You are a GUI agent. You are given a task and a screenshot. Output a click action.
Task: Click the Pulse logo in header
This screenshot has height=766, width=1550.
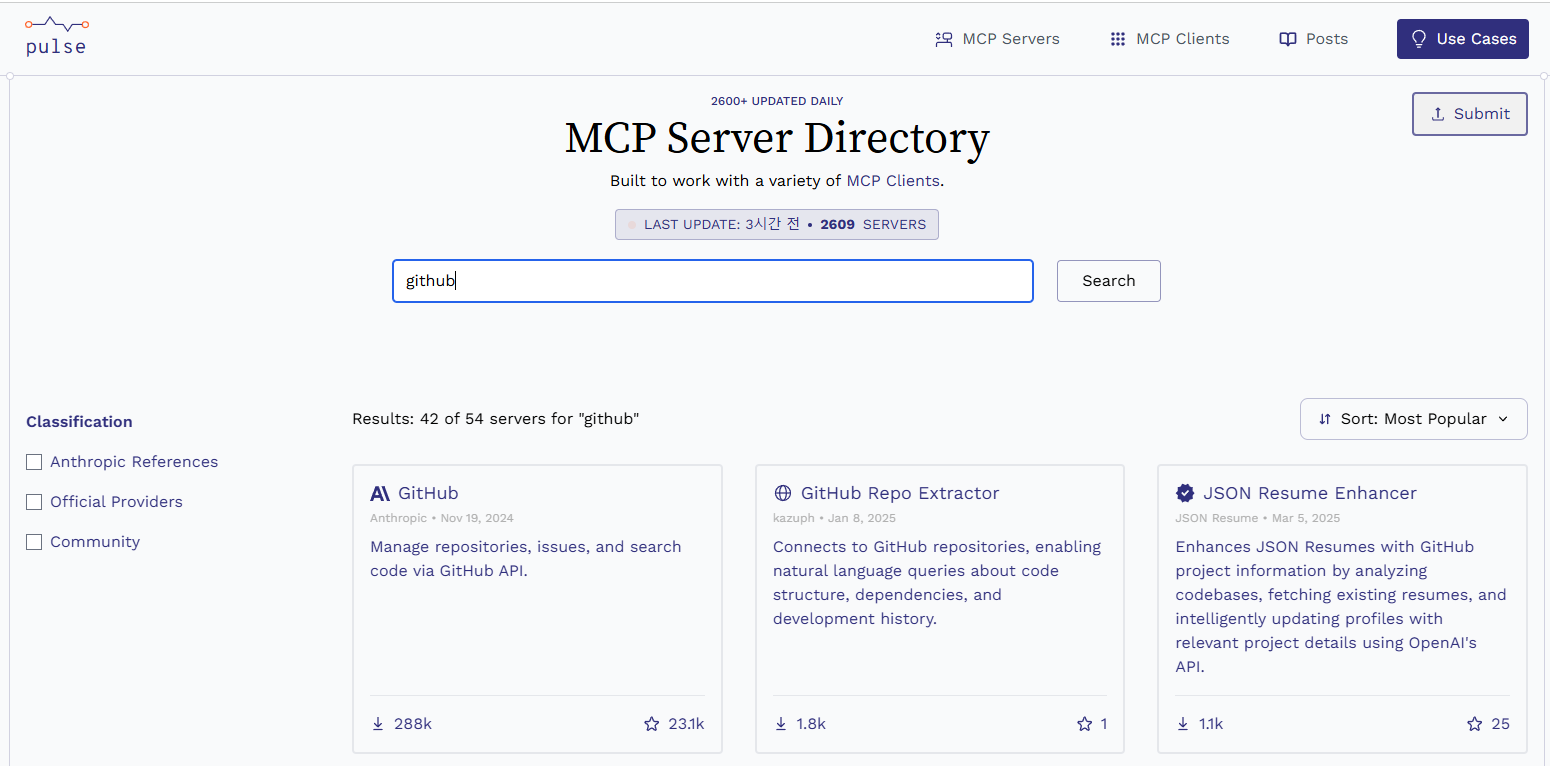[57, 36]
